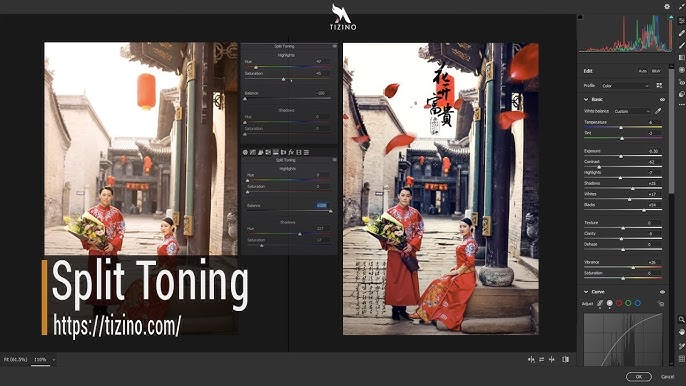Select the Hand pan tool
Viewport: 686px width, 386px height.
click(x=681, y=332)
